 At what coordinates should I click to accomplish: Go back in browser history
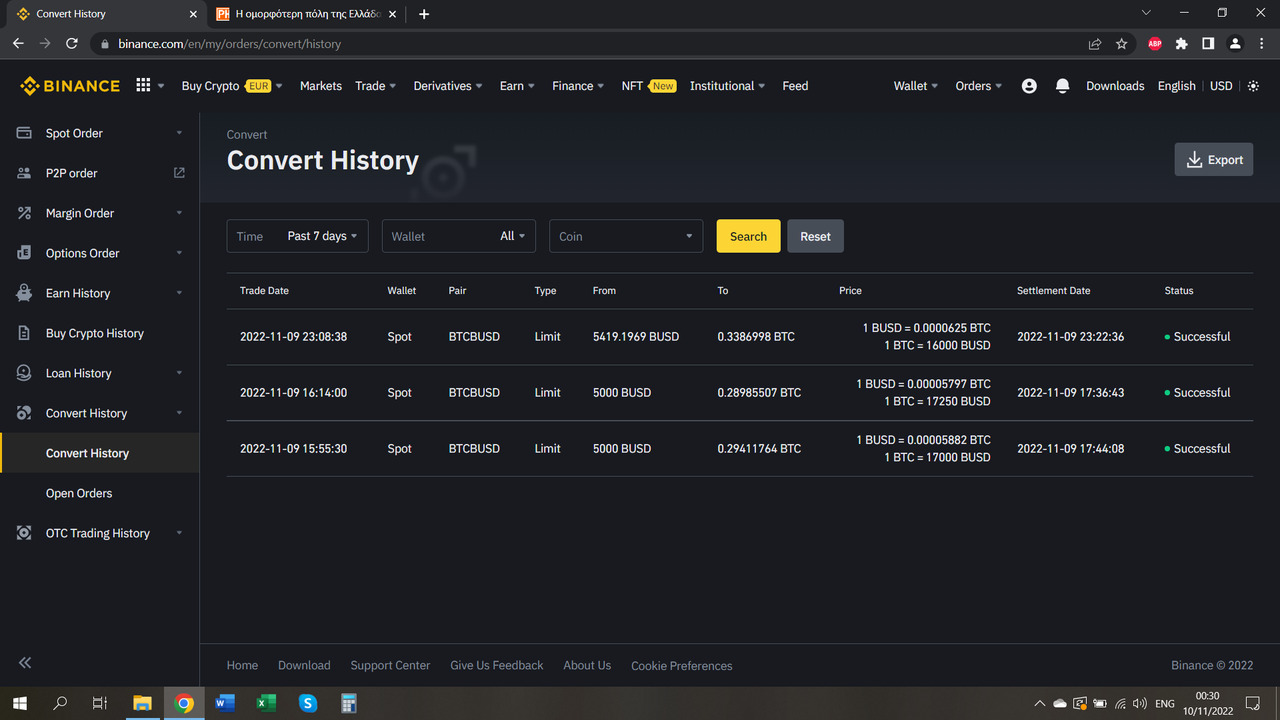(18, 44)
